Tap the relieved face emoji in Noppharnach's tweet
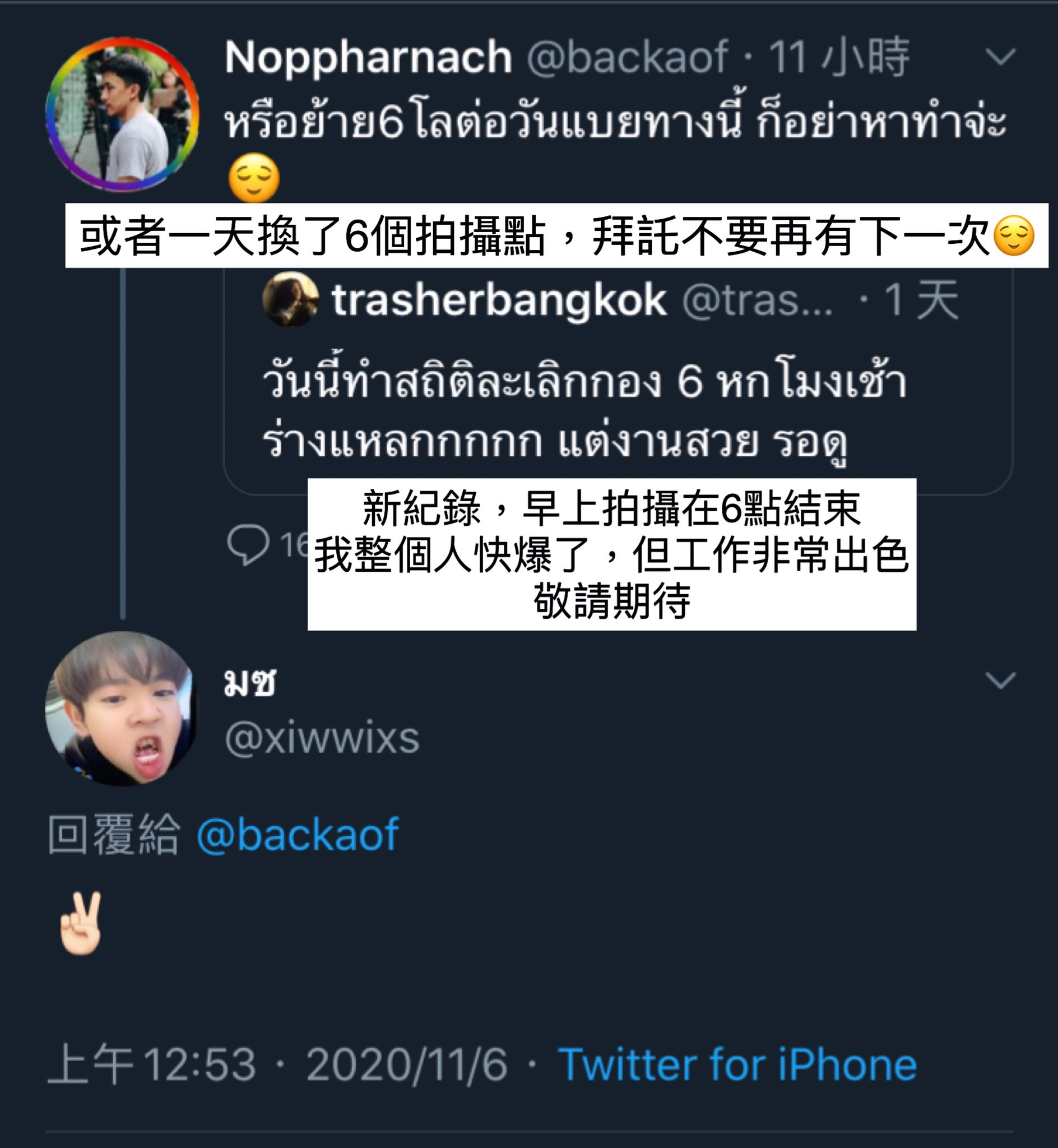 pos(254,178)
